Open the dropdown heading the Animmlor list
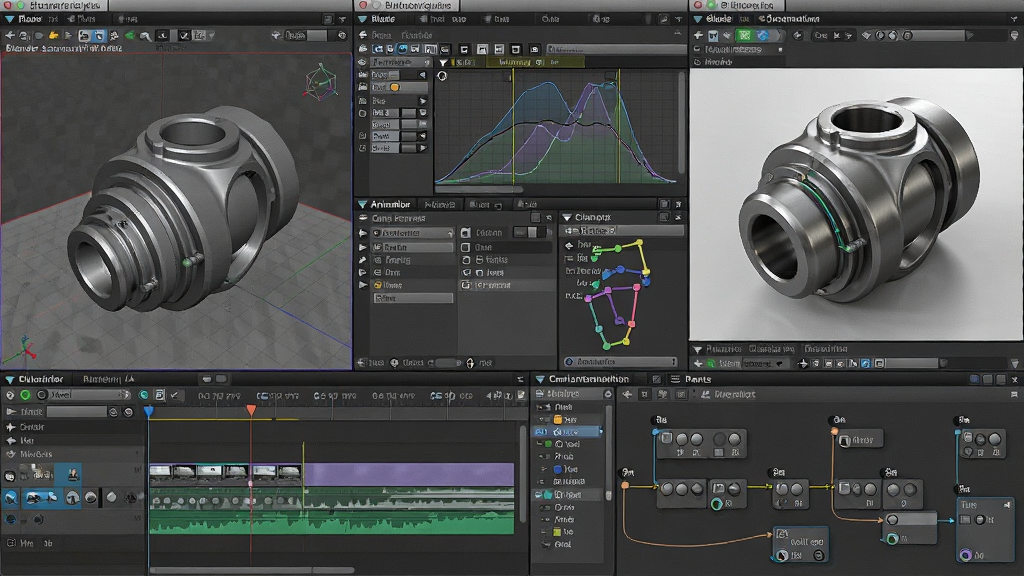 [412, 233]
